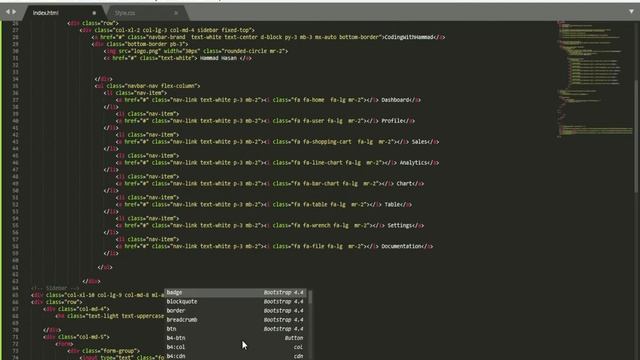The image size is (640, 360).
Task: Place cursor on 'Hammad Hasan' link text
Action: coord(218,58)
